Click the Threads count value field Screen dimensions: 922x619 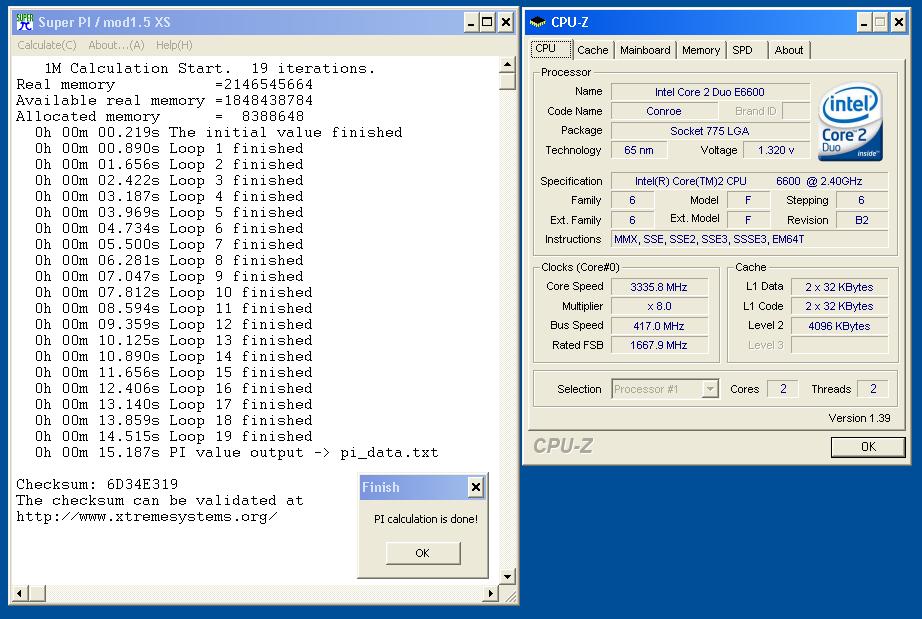tap(873, 389)
